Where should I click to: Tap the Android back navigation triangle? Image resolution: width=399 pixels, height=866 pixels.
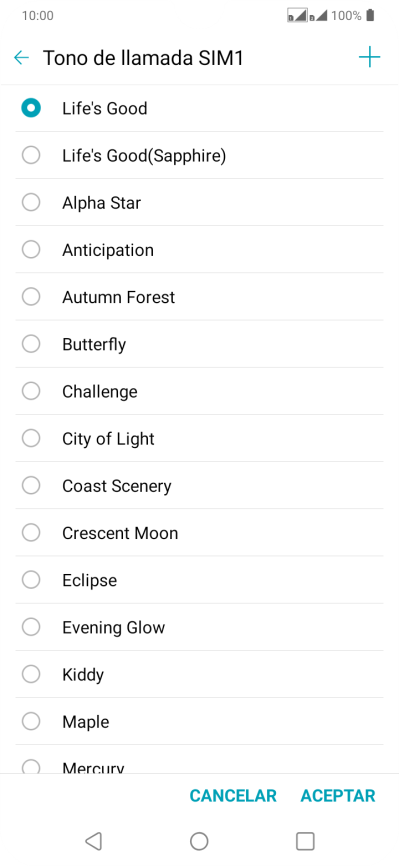tap(93, 841)
